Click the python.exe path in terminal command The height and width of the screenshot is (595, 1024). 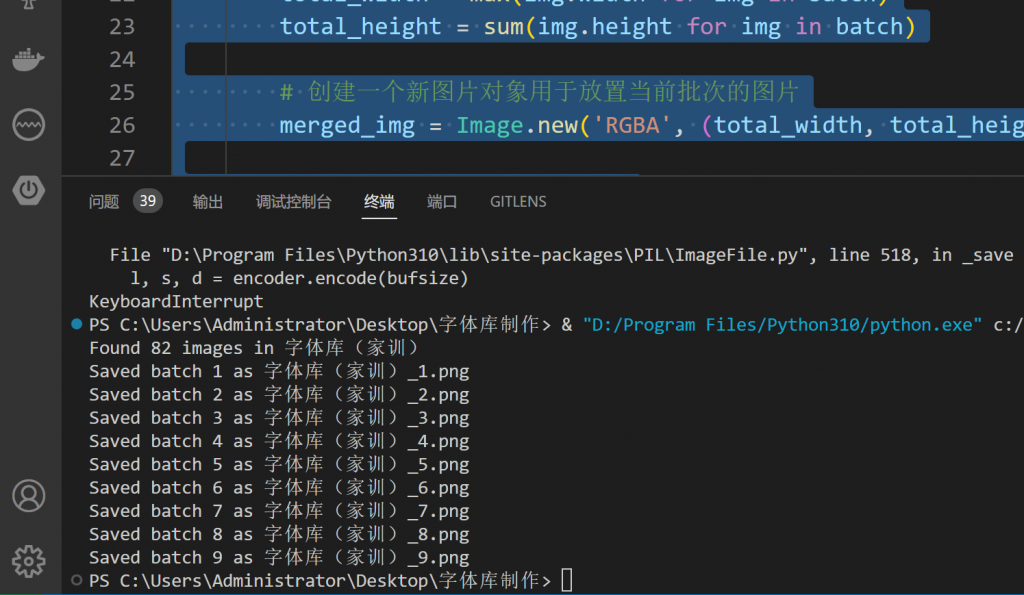781,325
